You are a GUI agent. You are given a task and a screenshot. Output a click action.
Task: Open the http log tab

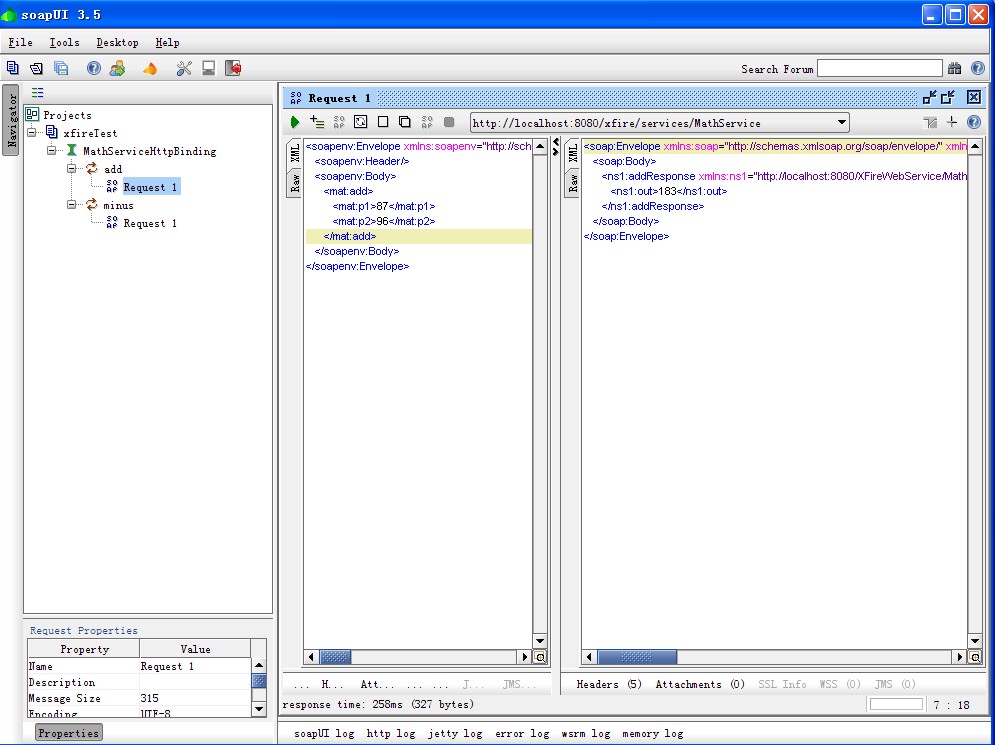pyautogui.click(x=390, y=733)
